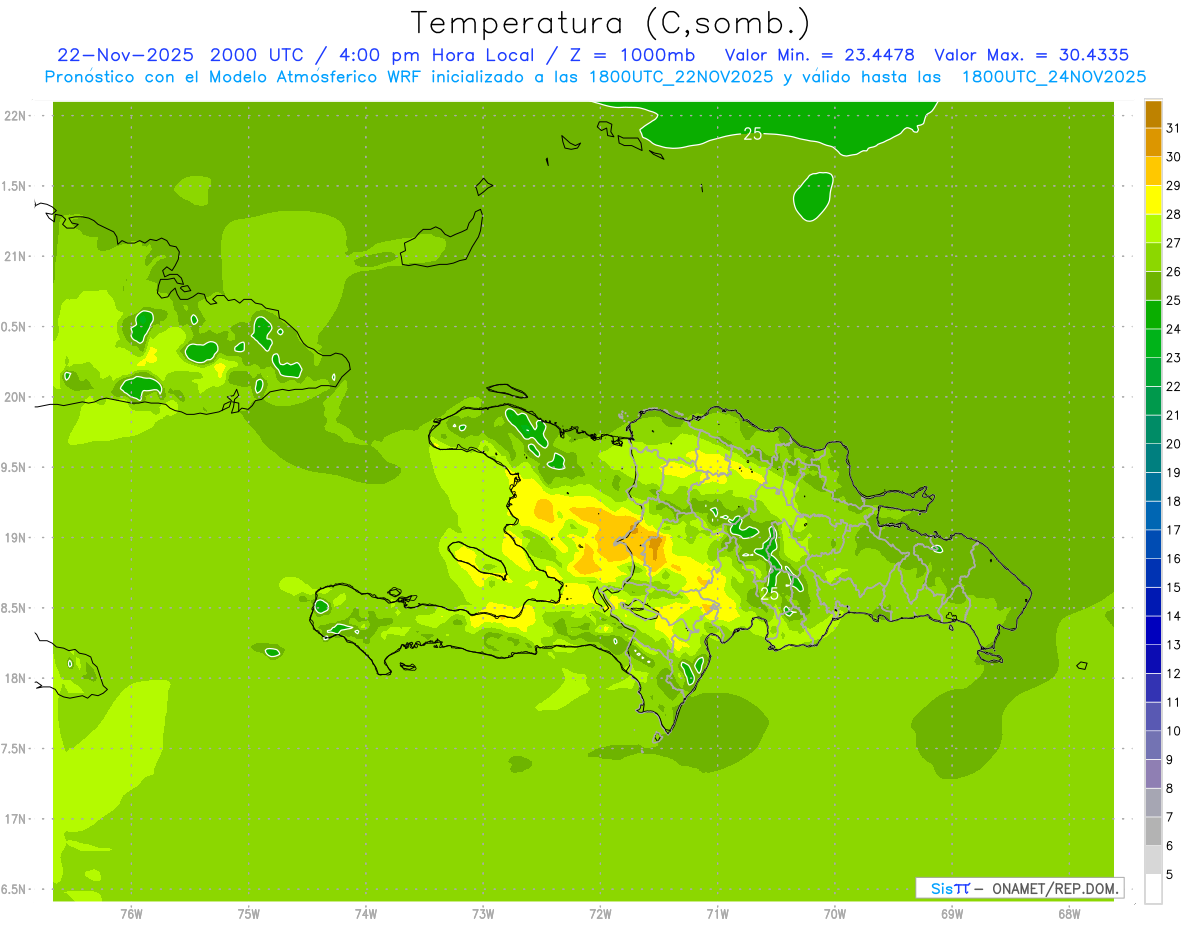Click the white swatch below the 5 label
This screenshot has height=927, width=1200.
coord(1153,889)
